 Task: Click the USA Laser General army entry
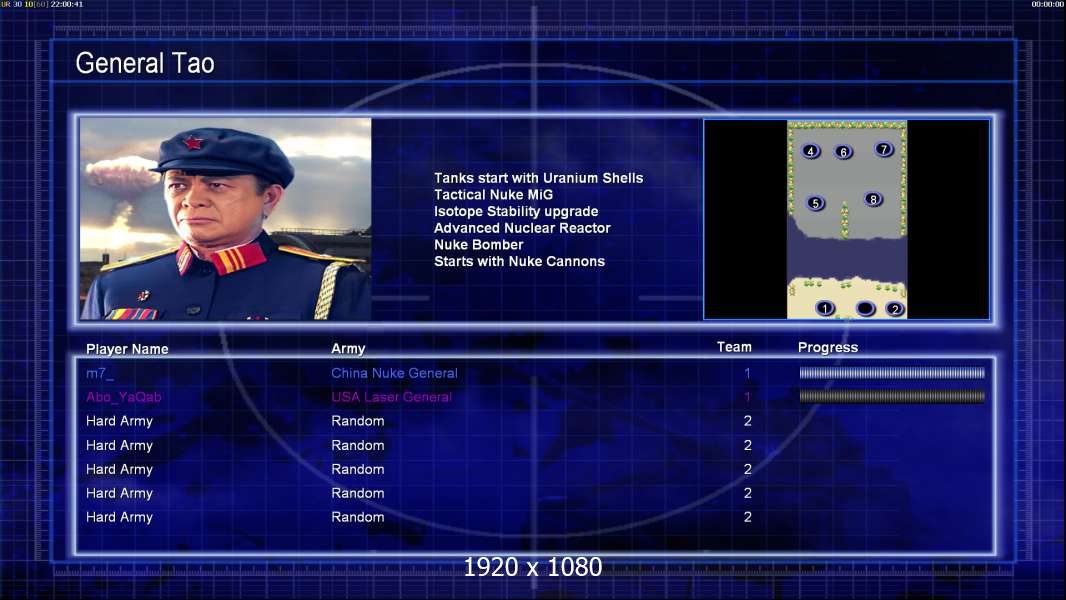392,397
